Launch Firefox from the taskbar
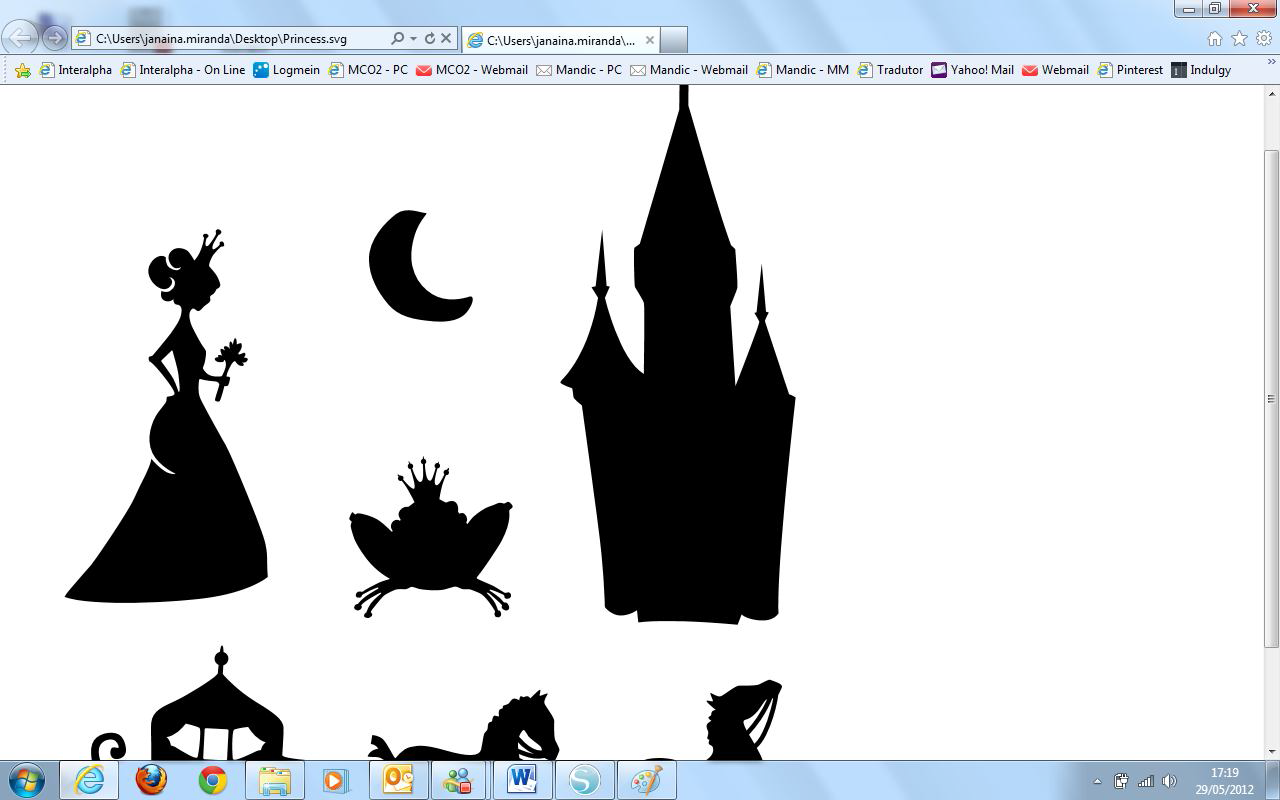The height and width of the screenshot is (800, 1280). [151, 780]
